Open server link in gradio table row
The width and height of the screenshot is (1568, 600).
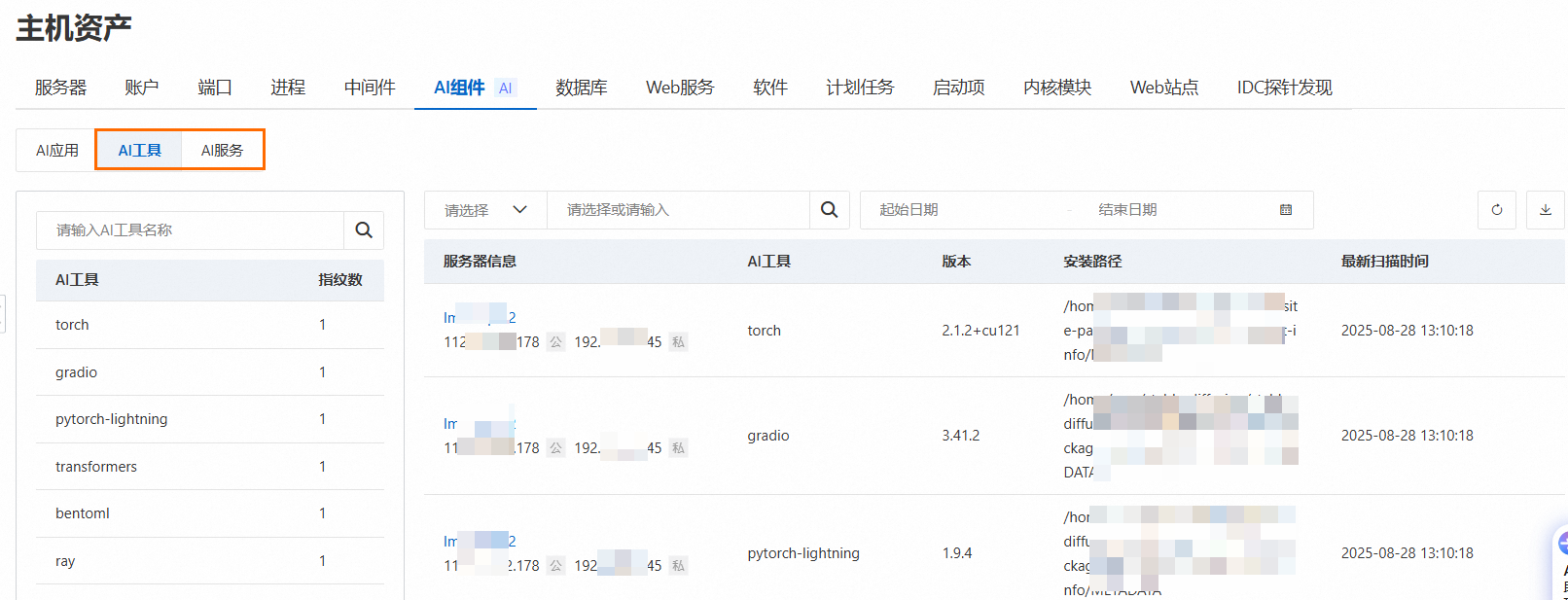point(480,424)
